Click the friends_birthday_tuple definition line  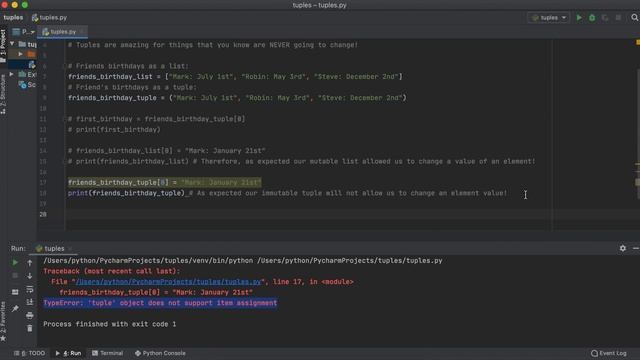[x=237, y=98]
